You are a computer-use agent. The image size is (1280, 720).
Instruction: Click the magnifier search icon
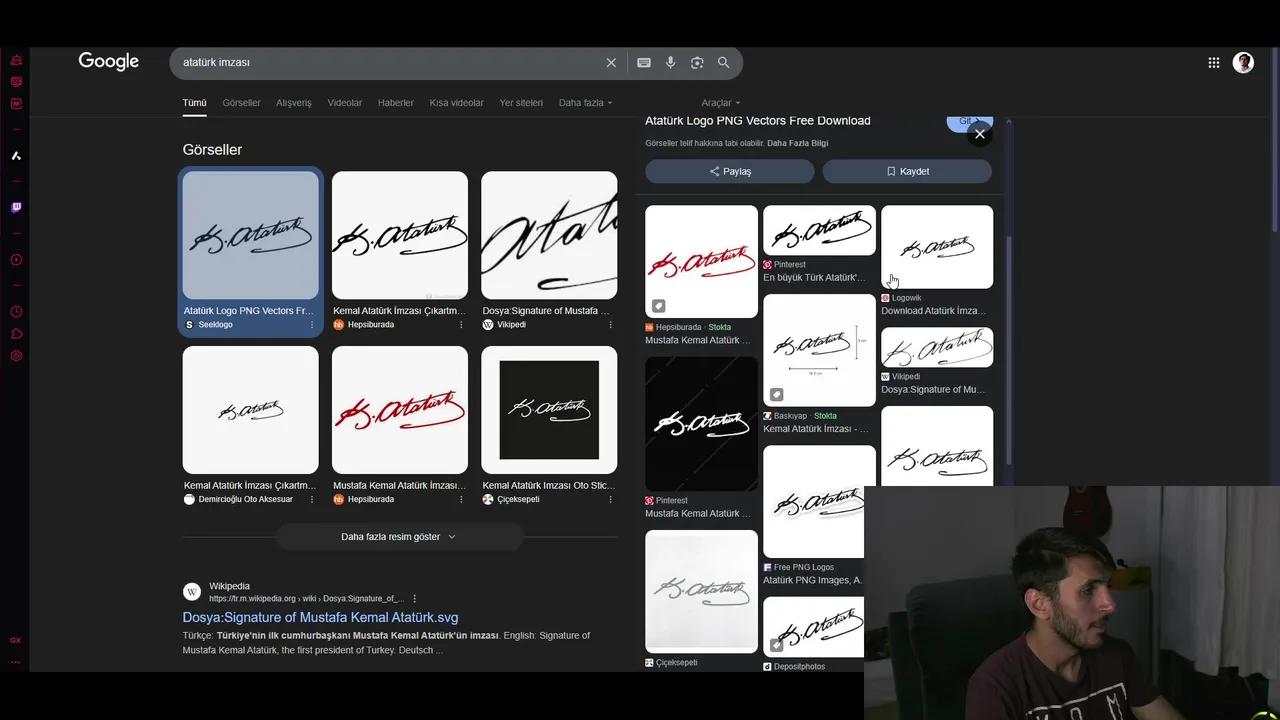(724, 62)
